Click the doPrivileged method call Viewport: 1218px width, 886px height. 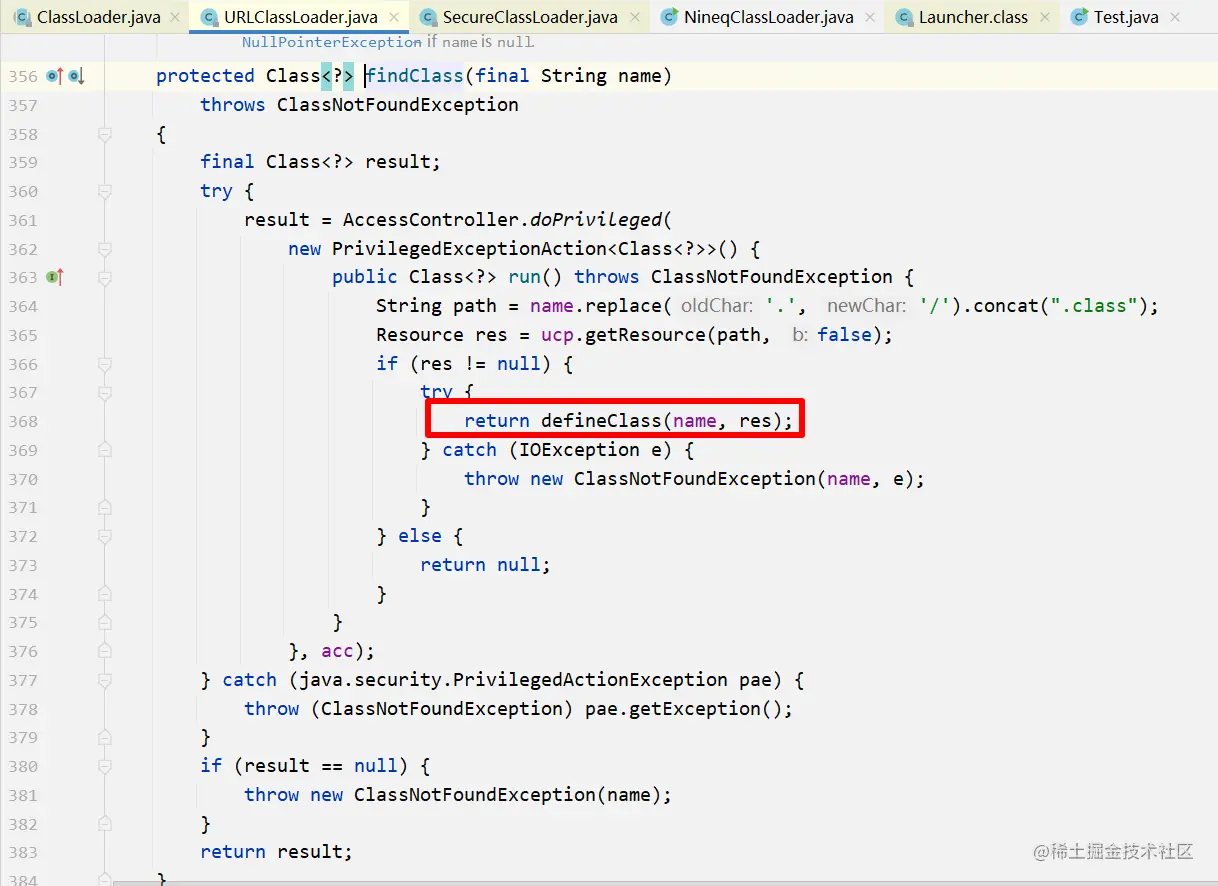pos(595,220)
